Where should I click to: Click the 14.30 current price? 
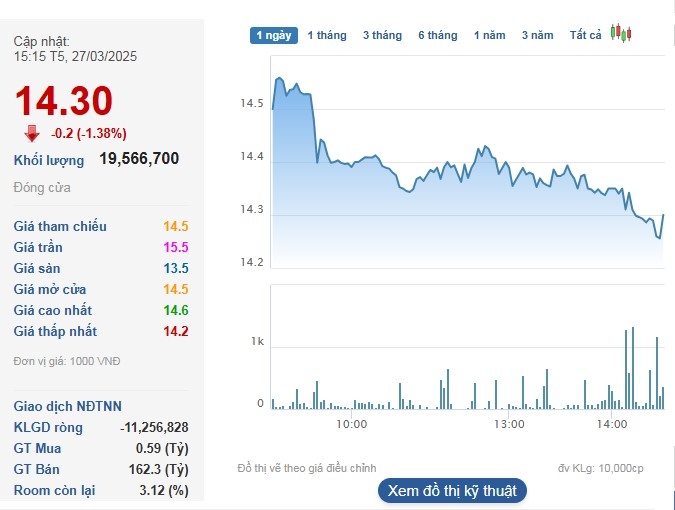coord(63,102)
